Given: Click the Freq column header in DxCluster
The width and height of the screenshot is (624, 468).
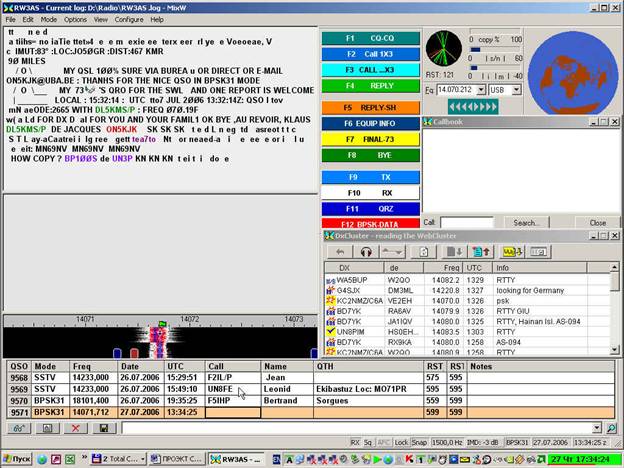Looking at the screenshot, I should [443, 268].
